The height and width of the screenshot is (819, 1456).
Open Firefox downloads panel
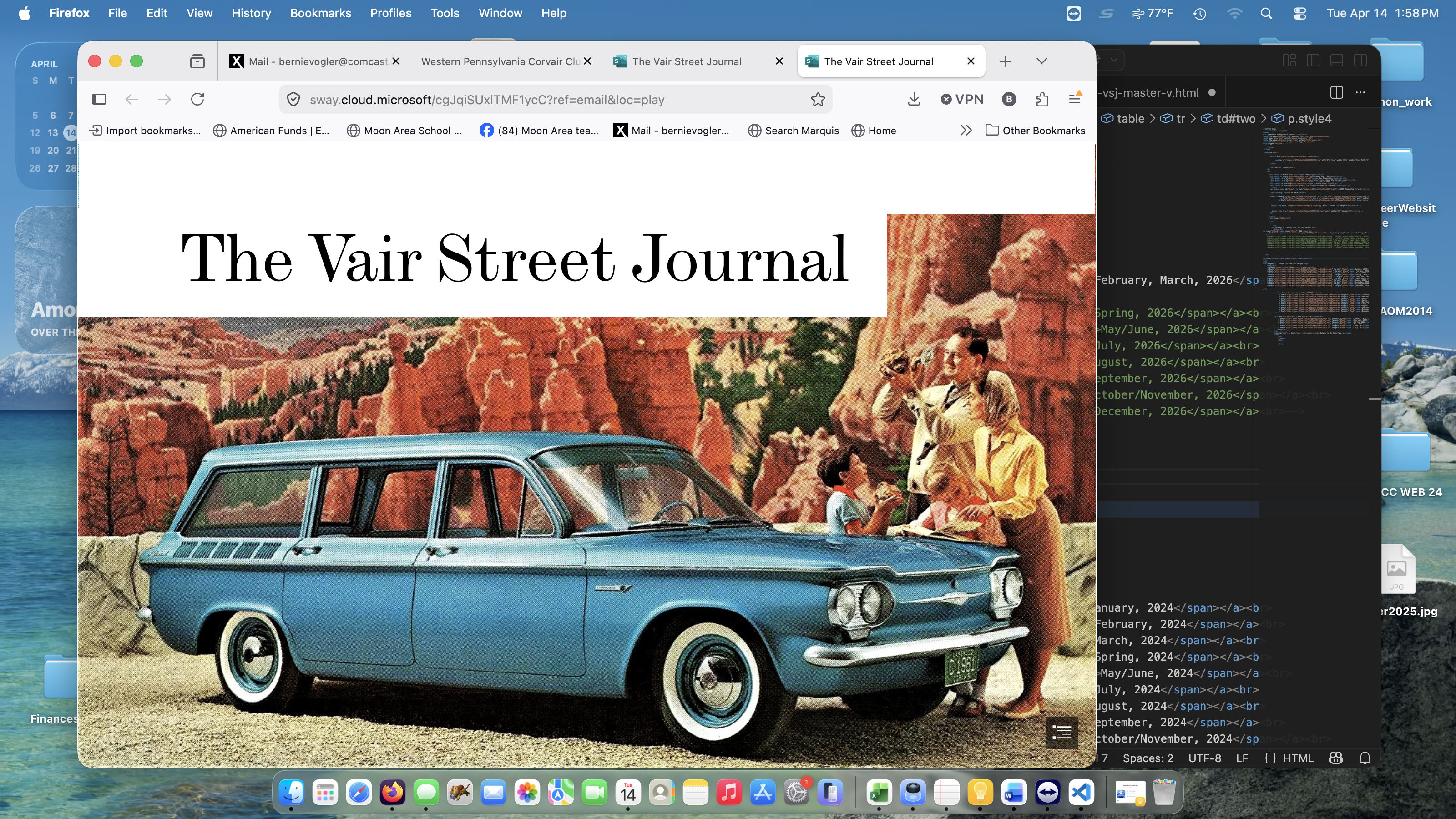(x=914, y=100)
